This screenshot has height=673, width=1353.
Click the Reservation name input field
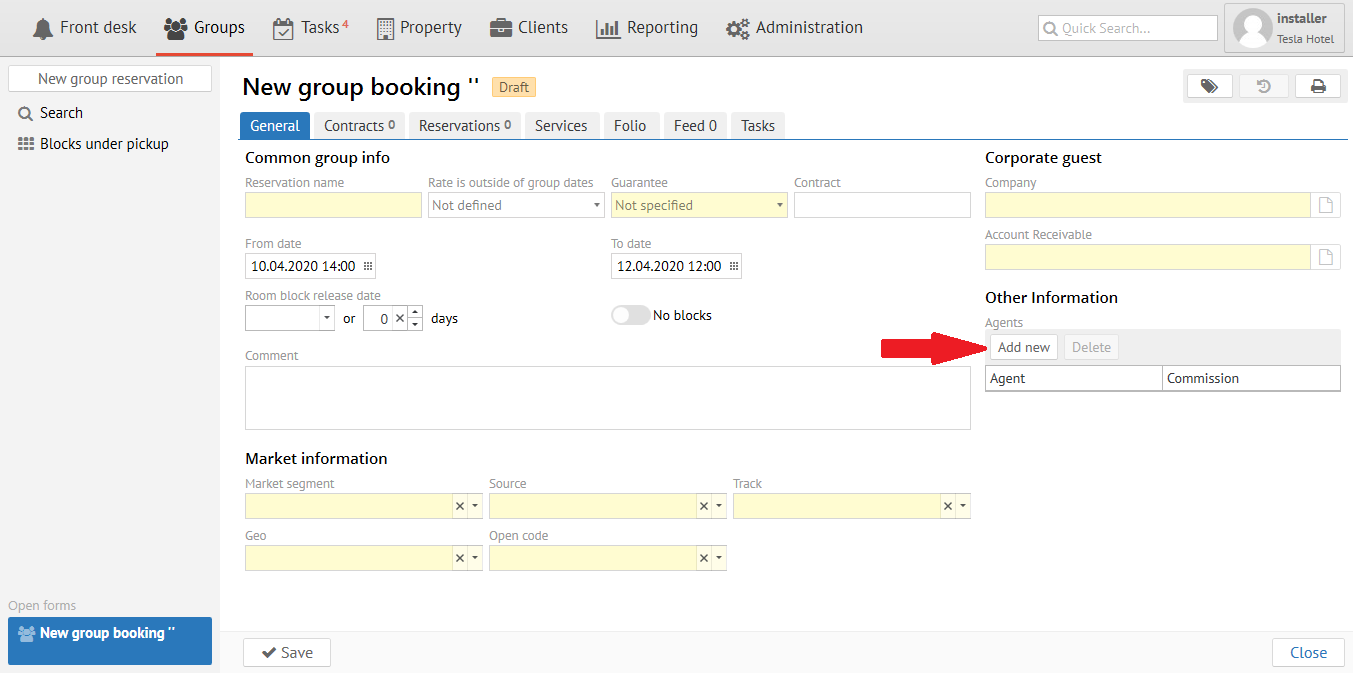(333, 205)
